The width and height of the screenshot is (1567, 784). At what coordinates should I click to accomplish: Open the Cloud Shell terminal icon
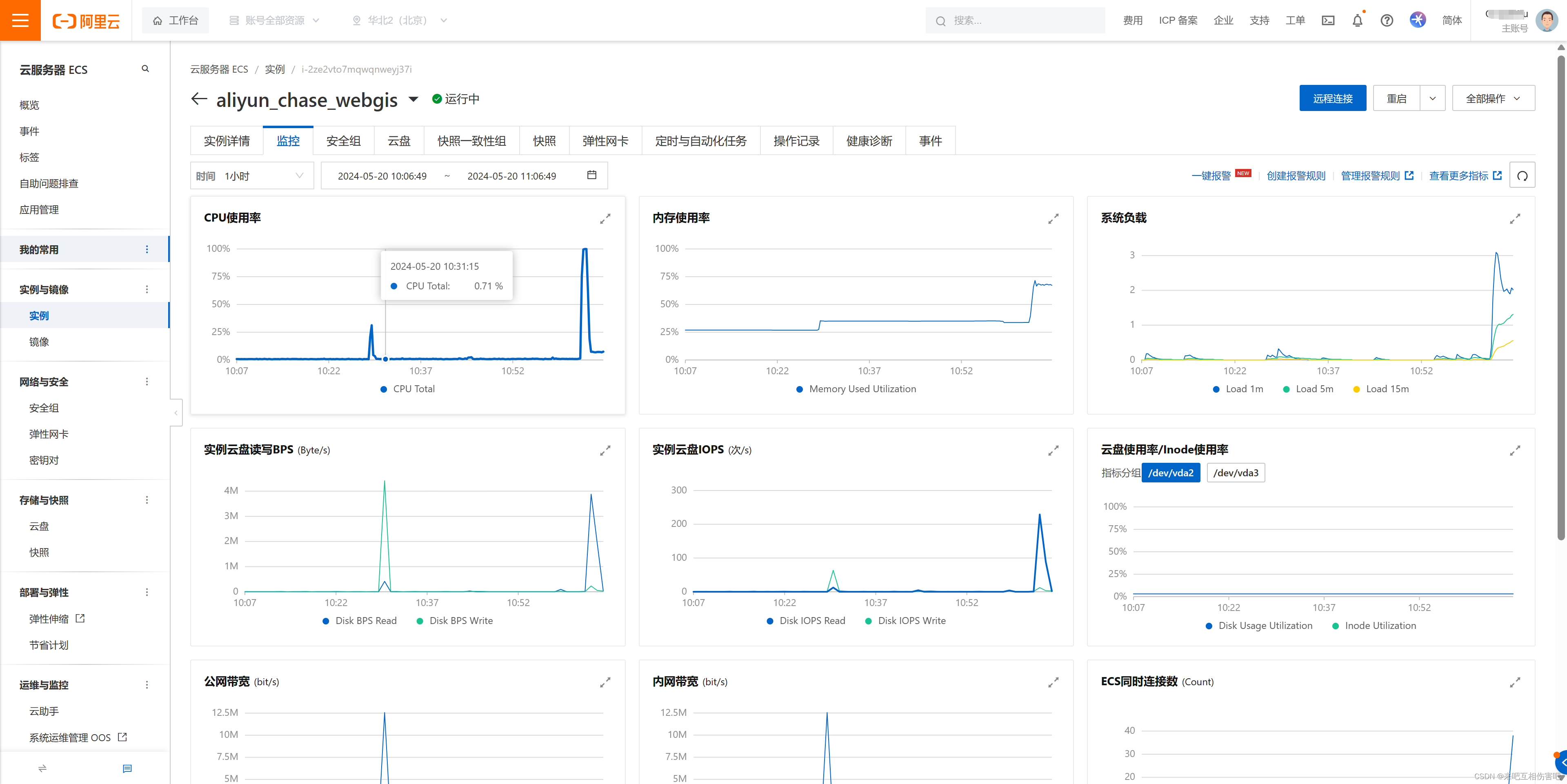tap(1328, 20)
